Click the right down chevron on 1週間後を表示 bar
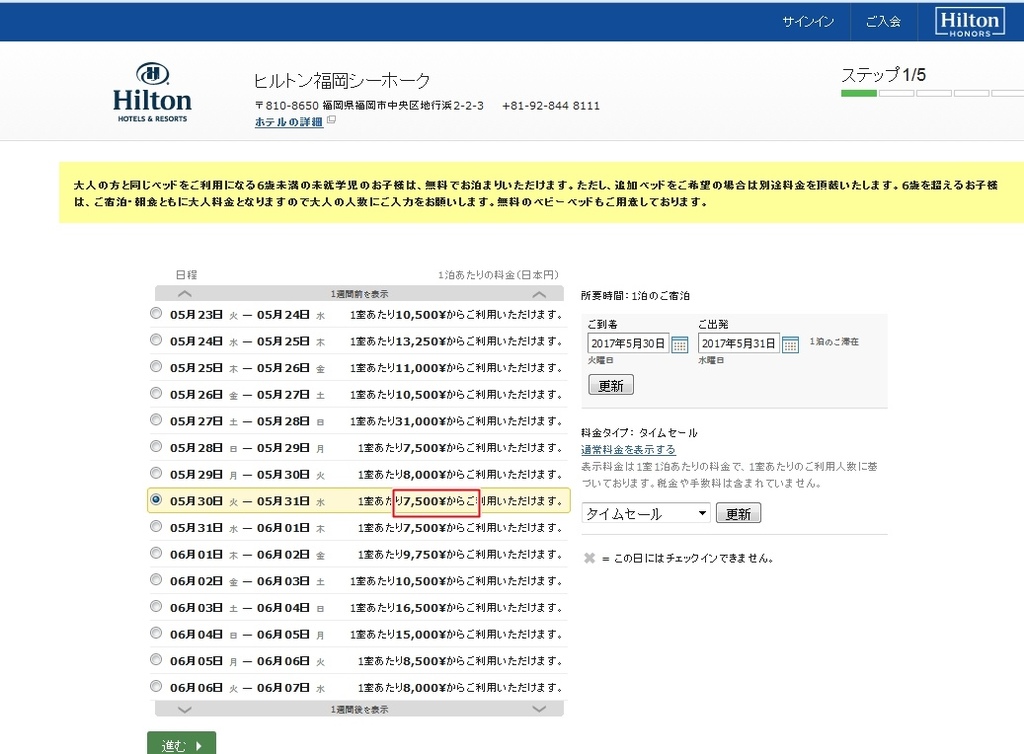 coord(539,709)
